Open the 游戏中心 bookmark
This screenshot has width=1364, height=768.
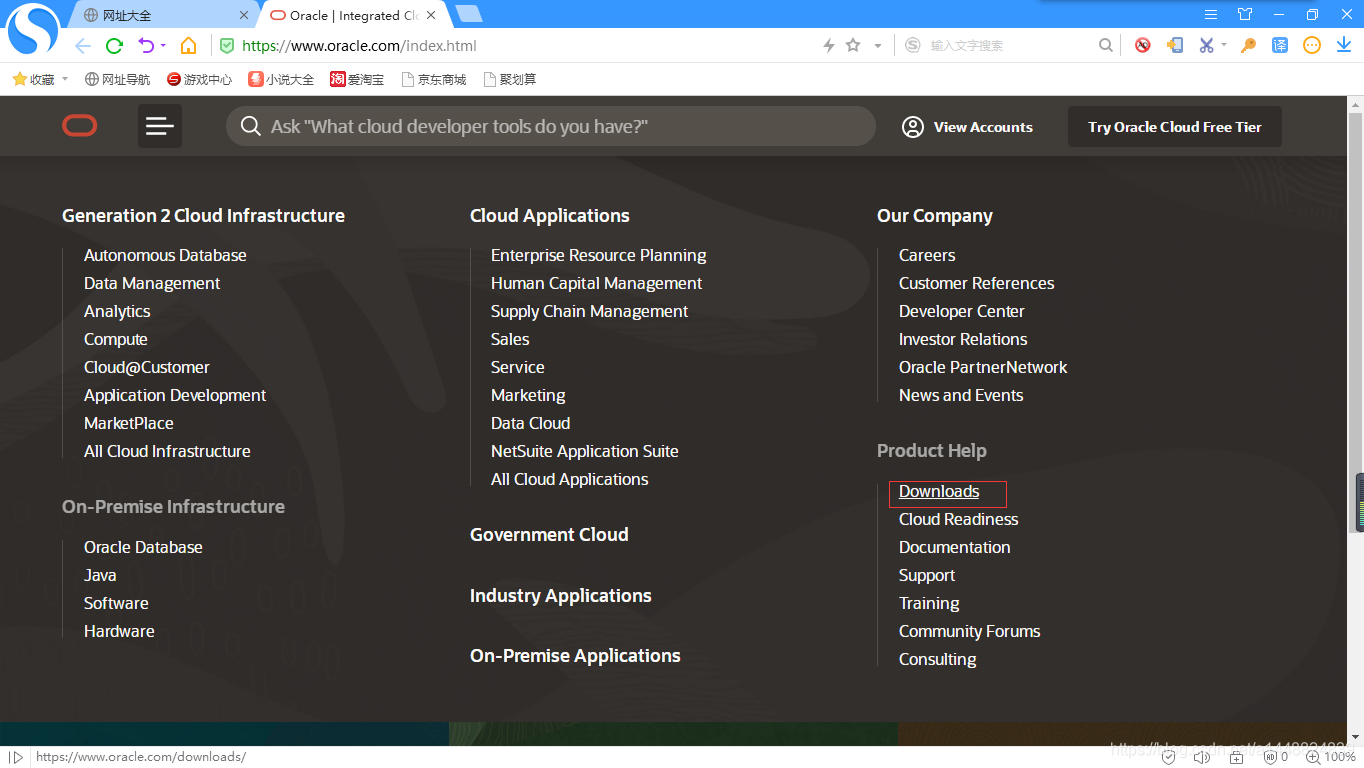click(200, 79)
